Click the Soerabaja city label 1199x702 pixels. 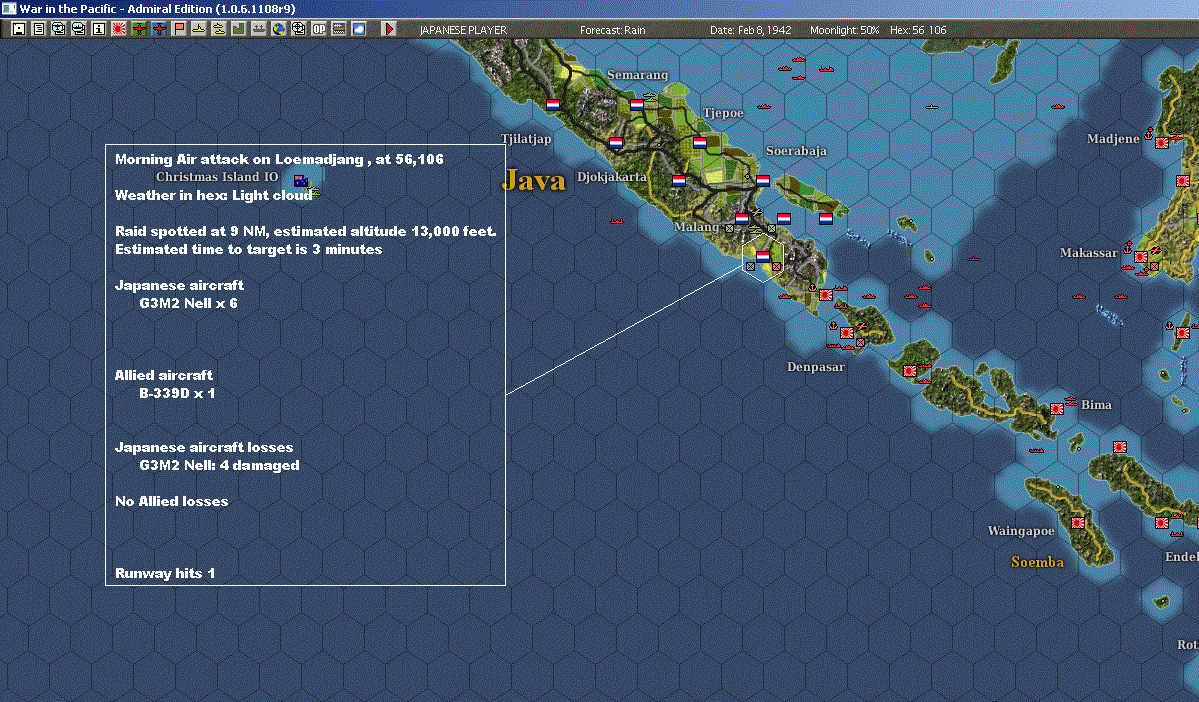[796, 151]
